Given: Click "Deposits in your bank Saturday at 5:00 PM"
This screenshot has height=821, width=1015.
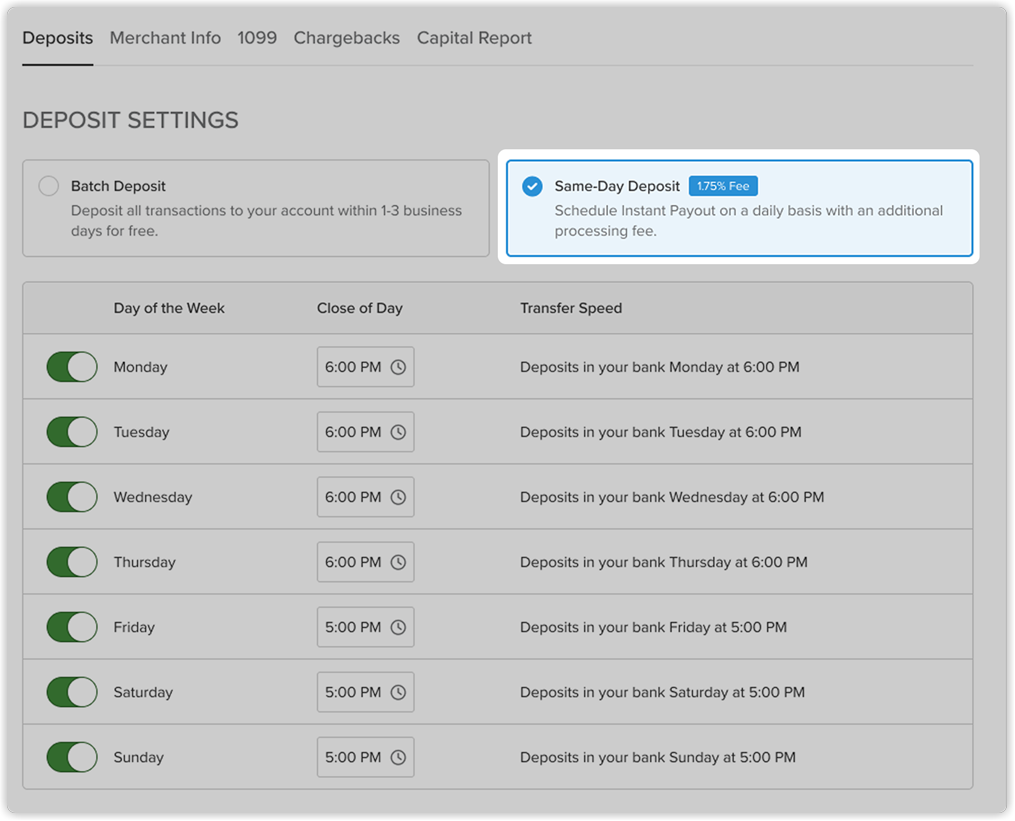Looking at the screenshot, I should point(662,692).
